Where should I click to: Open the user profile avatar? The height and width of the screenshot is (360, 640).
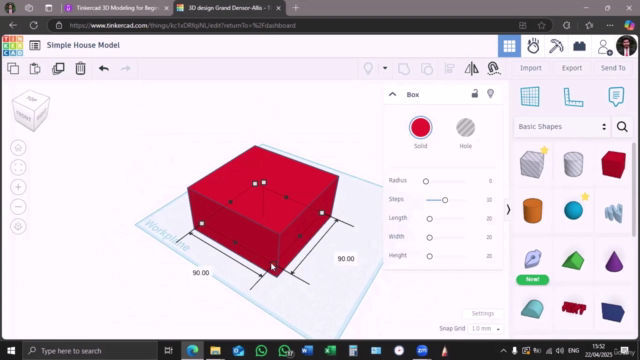[627, 45]
